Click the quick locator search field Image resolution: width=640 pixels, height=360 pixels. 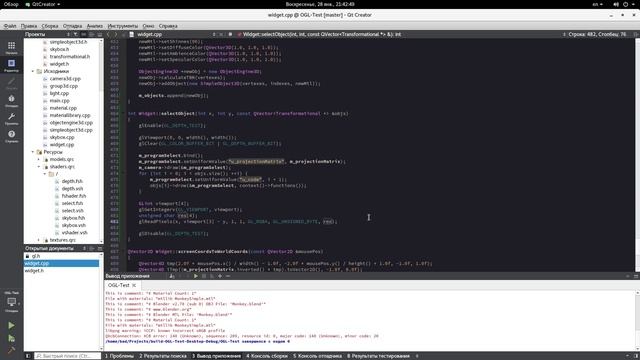[67, 356]
